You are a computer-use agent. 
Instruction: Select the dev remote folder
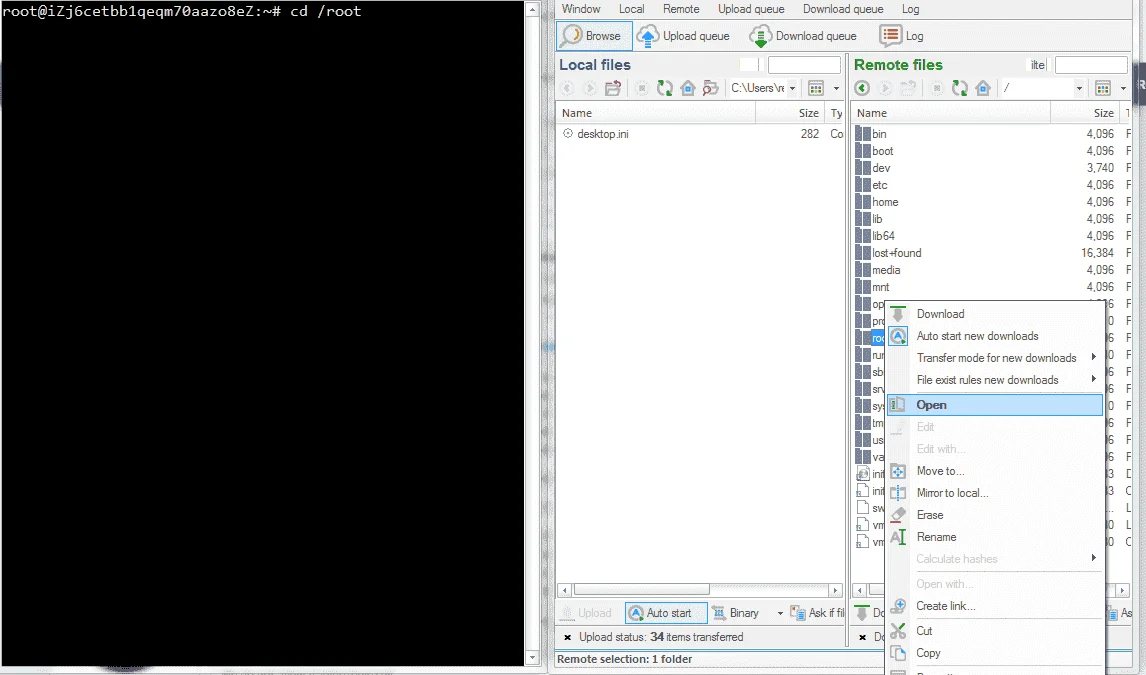click(x=881, y=168)
